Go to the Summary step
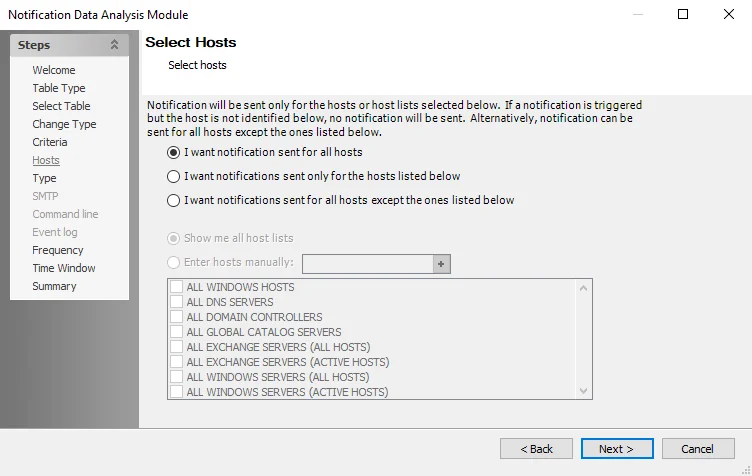The image size is (752, 476). (x=54, y=286)
